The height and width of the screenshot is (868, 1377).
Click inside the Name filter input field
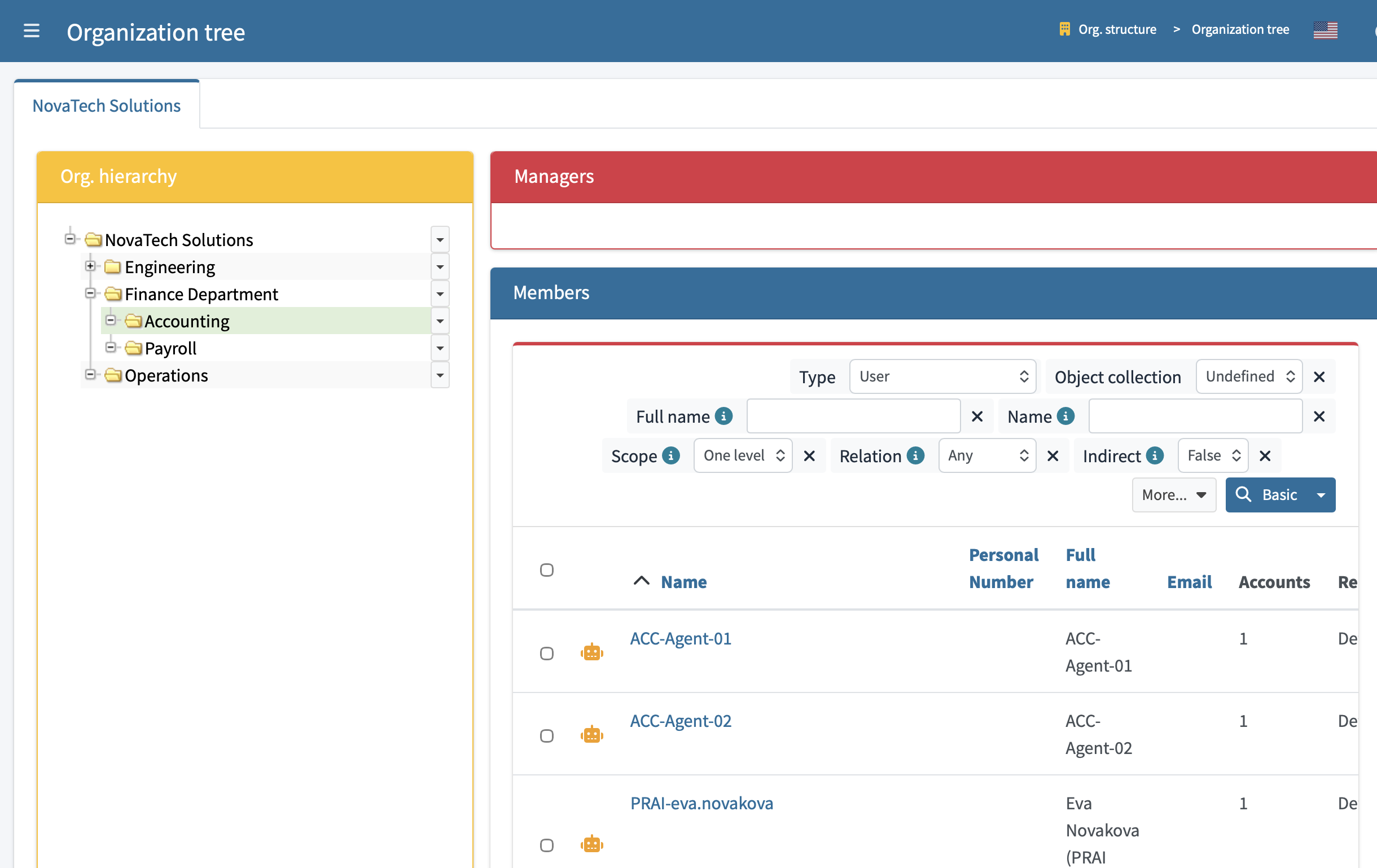pos(1194,417)
